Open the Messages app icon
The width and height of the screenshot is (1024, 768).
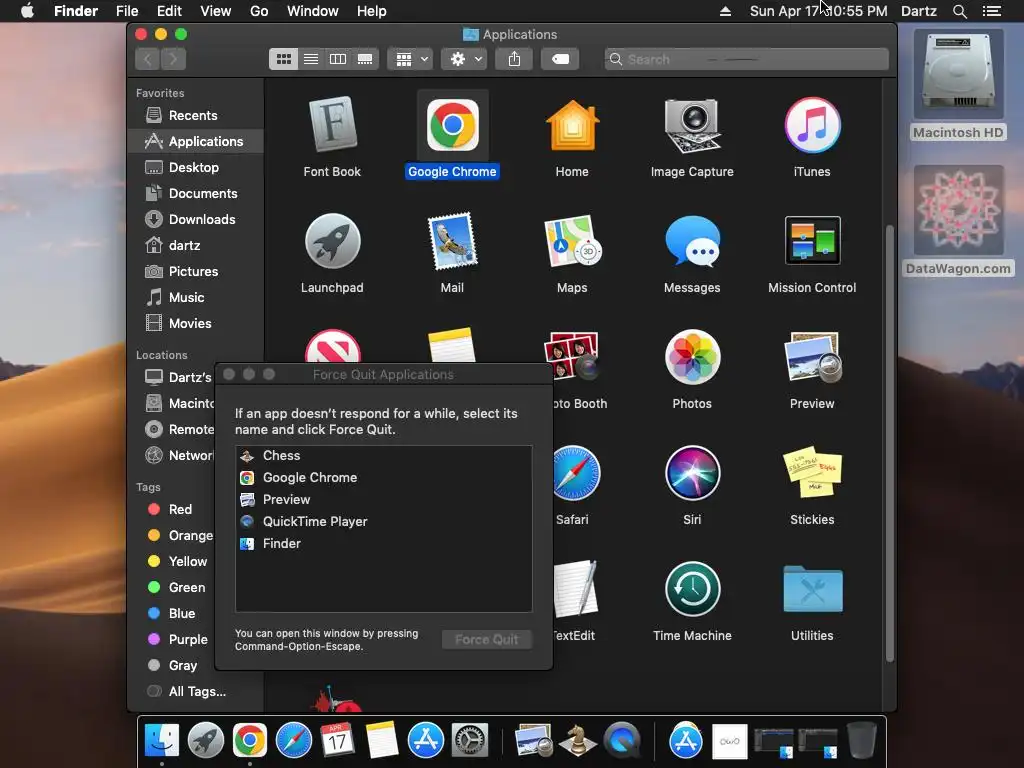tap(692, 241)
